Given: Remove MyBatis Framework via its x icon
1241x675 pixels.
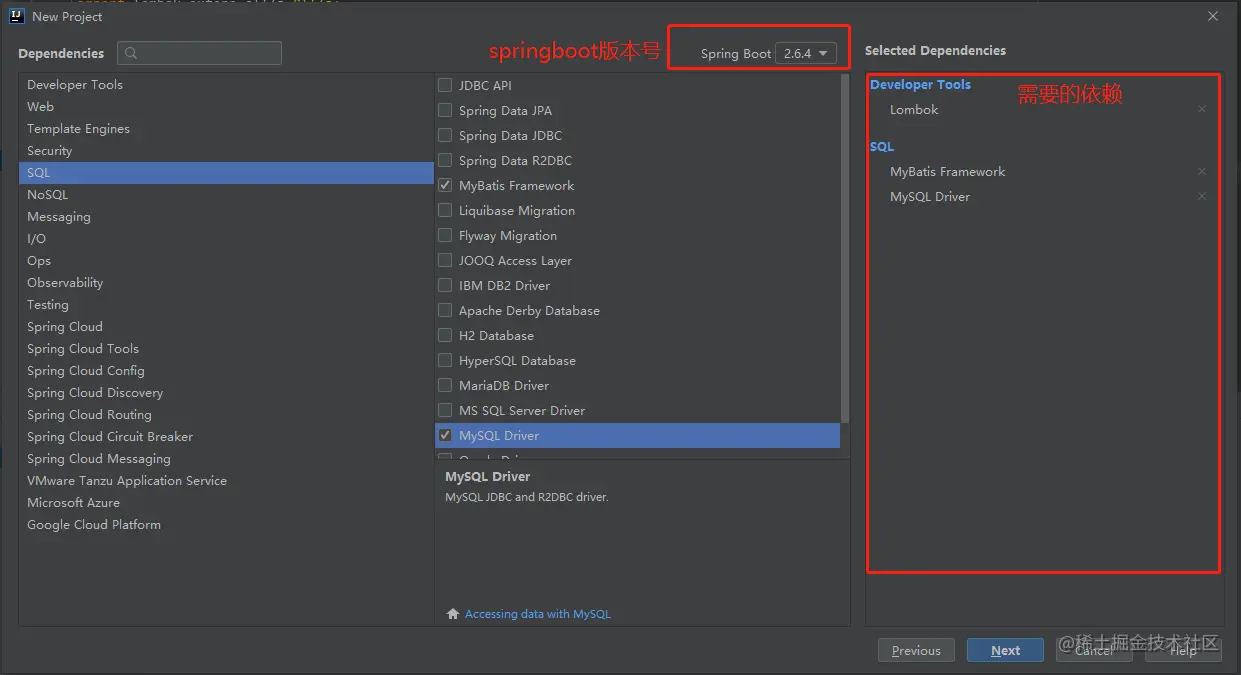Looking at the screenshot, I should click(x=1202, y=171).
